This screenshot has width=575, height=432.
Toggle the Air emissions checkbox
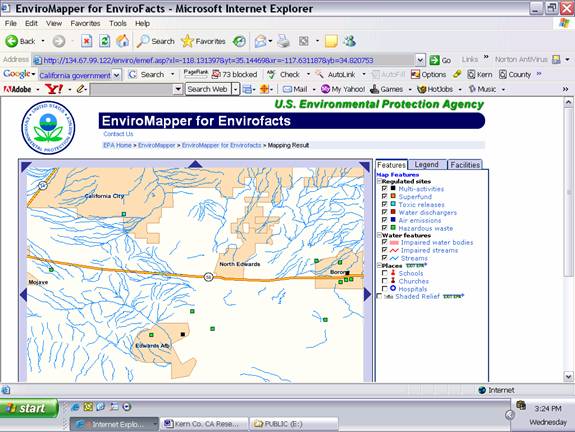pyautogui.click(x=385, y=220)
